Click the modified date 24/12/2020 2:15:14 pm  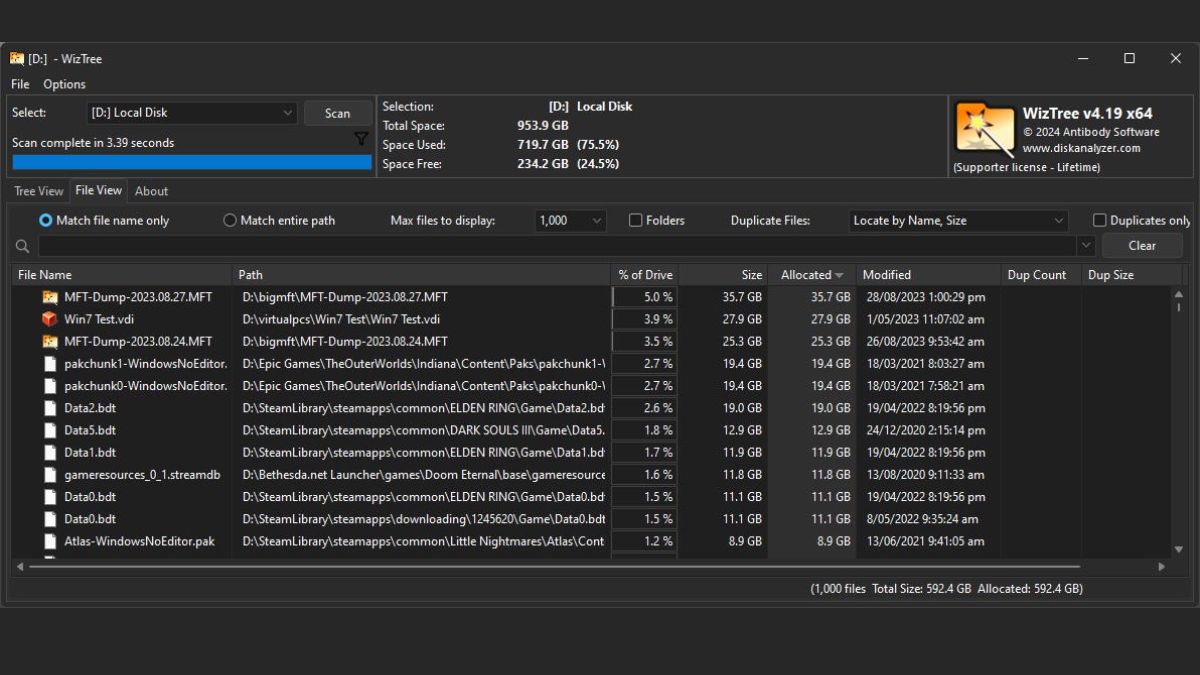pyautogui.click(x=926, y=430)
